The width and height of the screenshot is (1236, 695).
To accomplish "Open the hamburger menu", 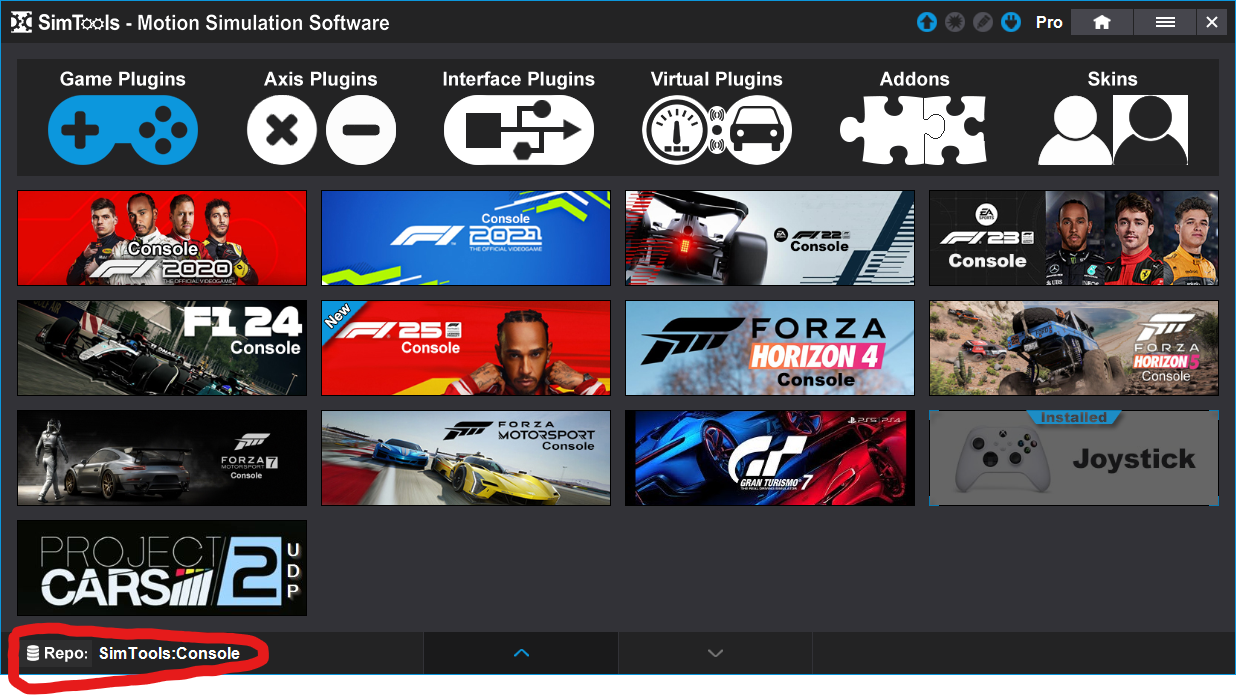I will click(x=1165, y=22).
